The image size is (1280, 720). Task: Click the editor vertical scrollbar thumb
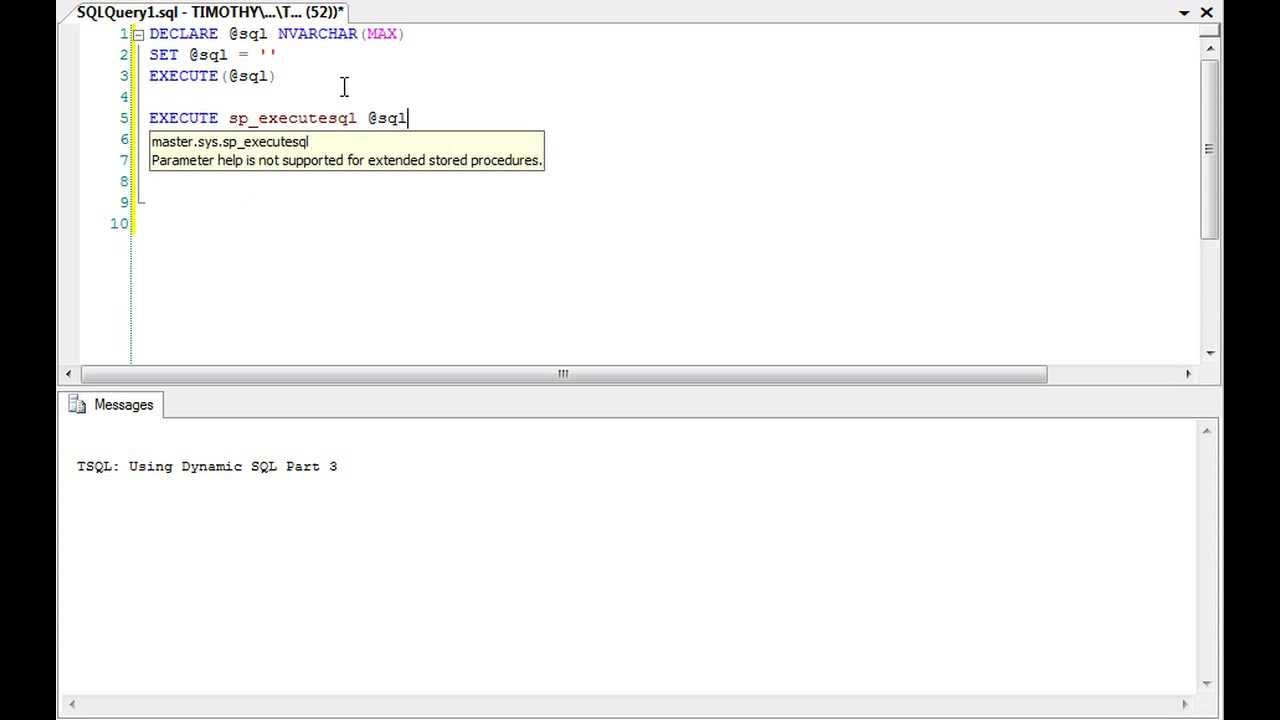point(1210,148)
